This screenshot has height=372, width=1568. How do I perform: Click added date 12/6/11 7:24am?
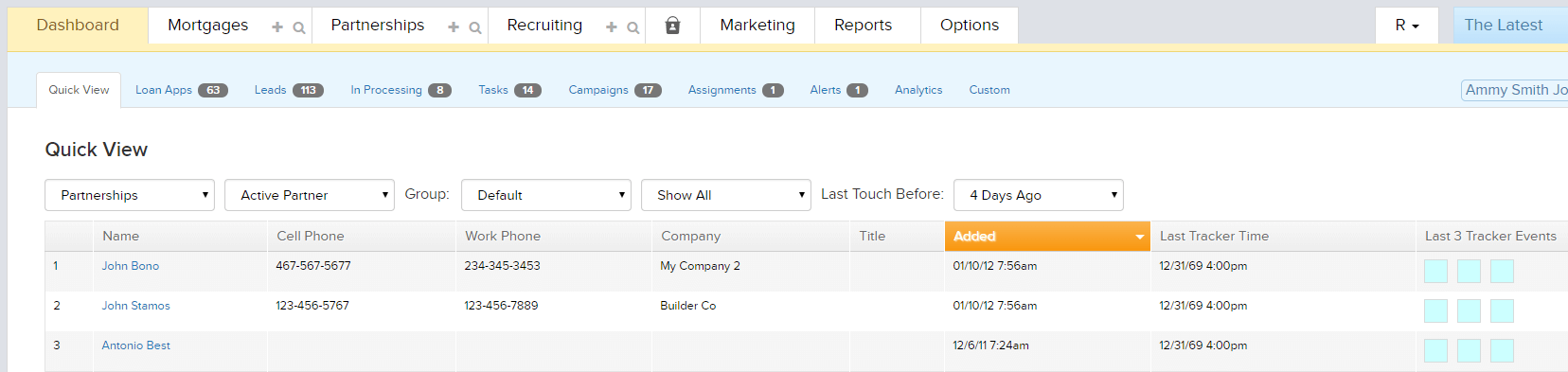(x=990, y=345)
